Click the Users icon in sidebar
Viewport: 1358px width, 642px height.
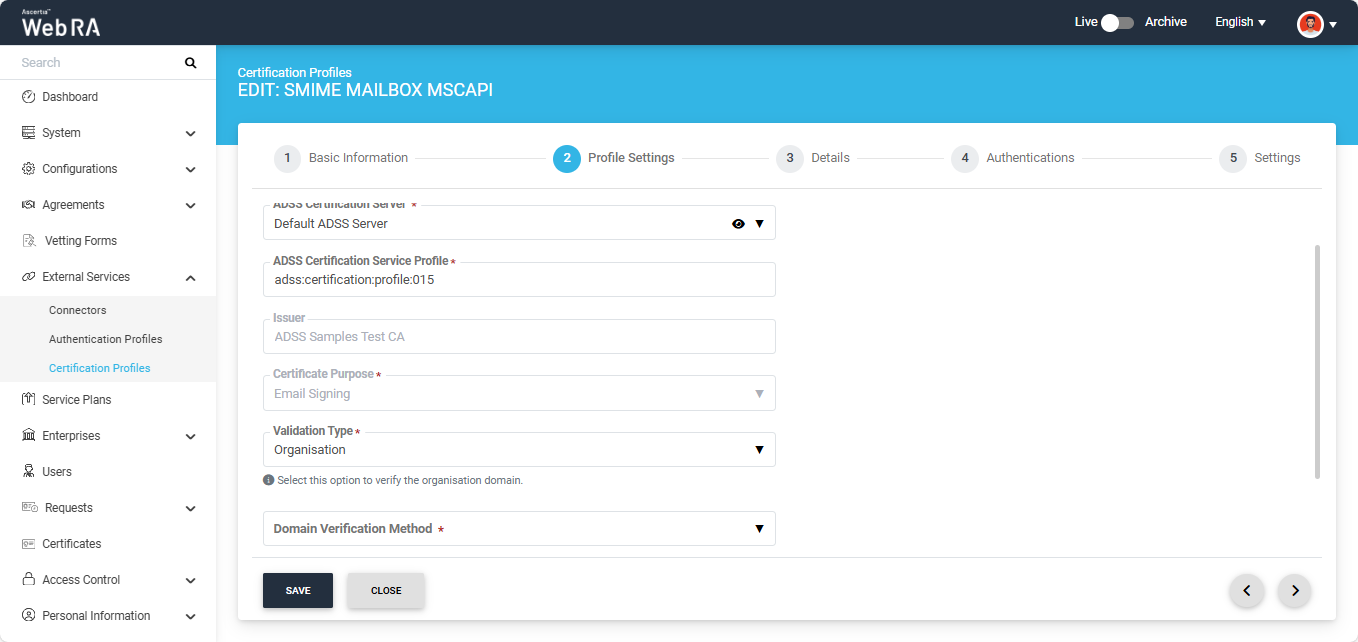click(29, 472)
